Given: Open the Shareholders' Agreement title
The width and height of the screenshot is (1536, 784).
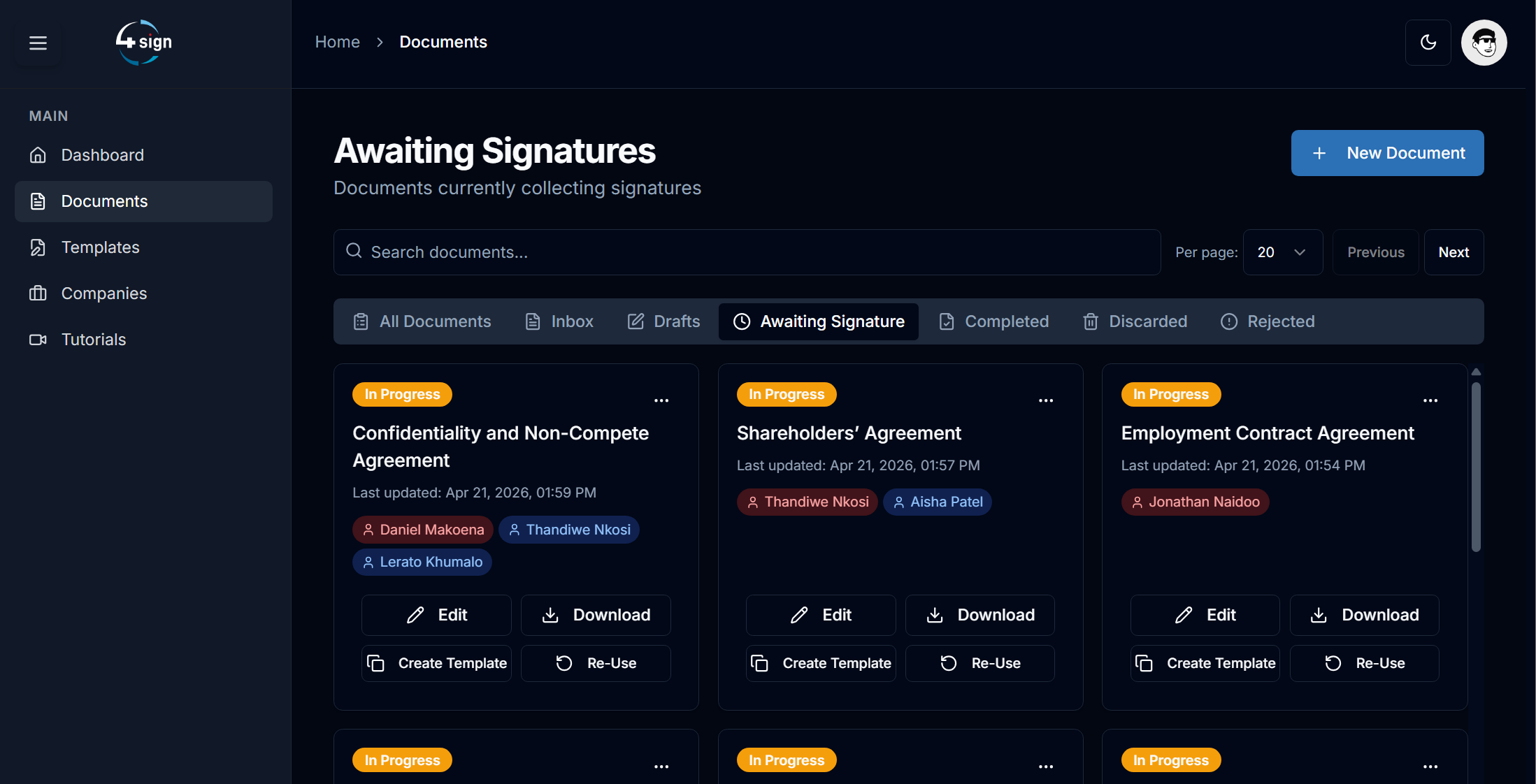Looking at the screenshot, I should pyautogui.click(x=849, y=433).
